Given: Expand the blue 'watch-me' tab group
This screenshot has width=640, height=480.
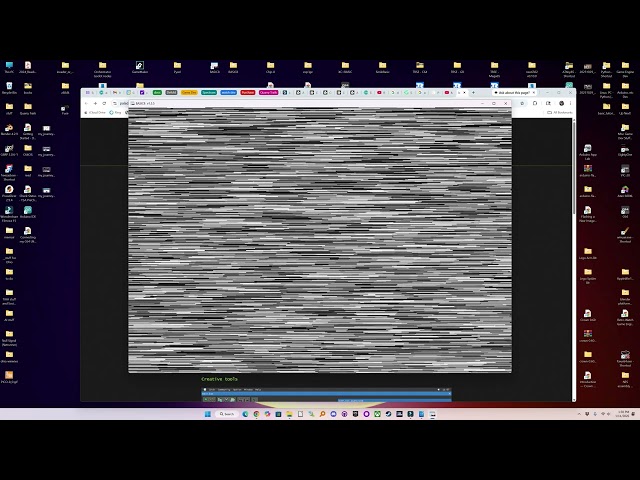Looking at the screenshot, I should click(229, 93).
